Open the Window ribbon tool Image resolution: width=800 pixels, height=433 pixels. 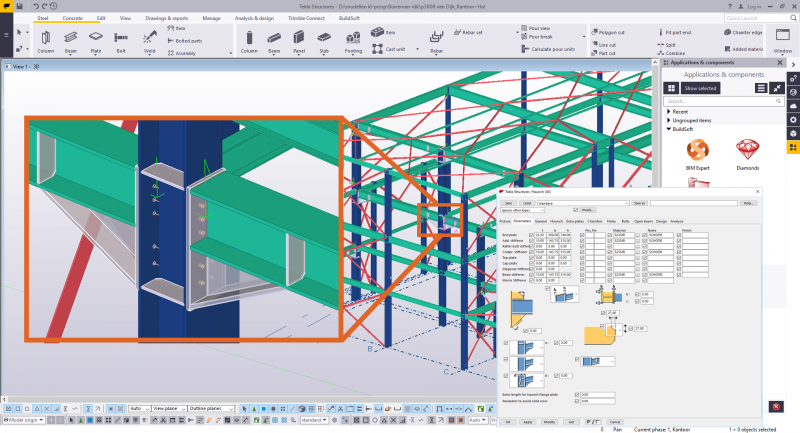pos(783,41)
